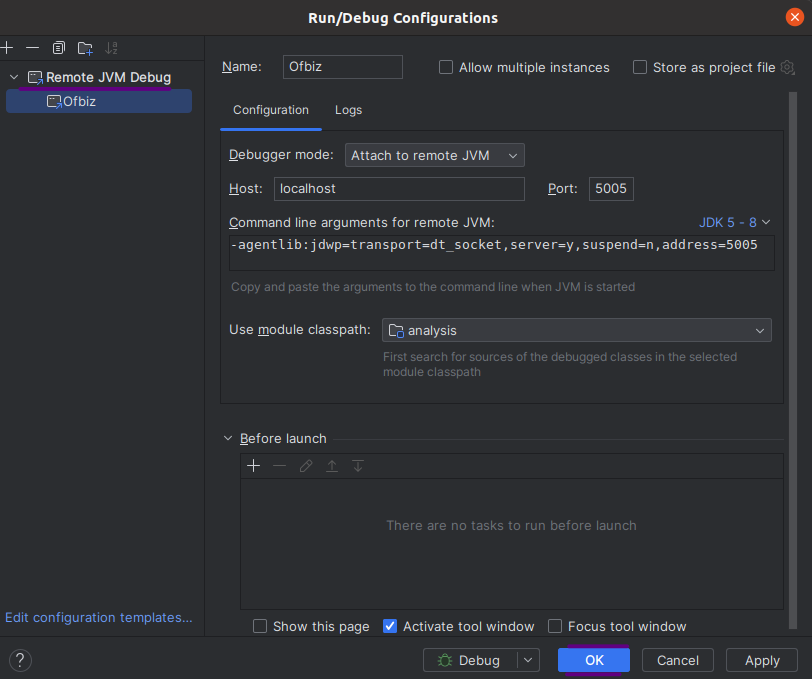Screen dimensions: 812x679
Task: Enable Focus tool window
Action: coord(555,626)
